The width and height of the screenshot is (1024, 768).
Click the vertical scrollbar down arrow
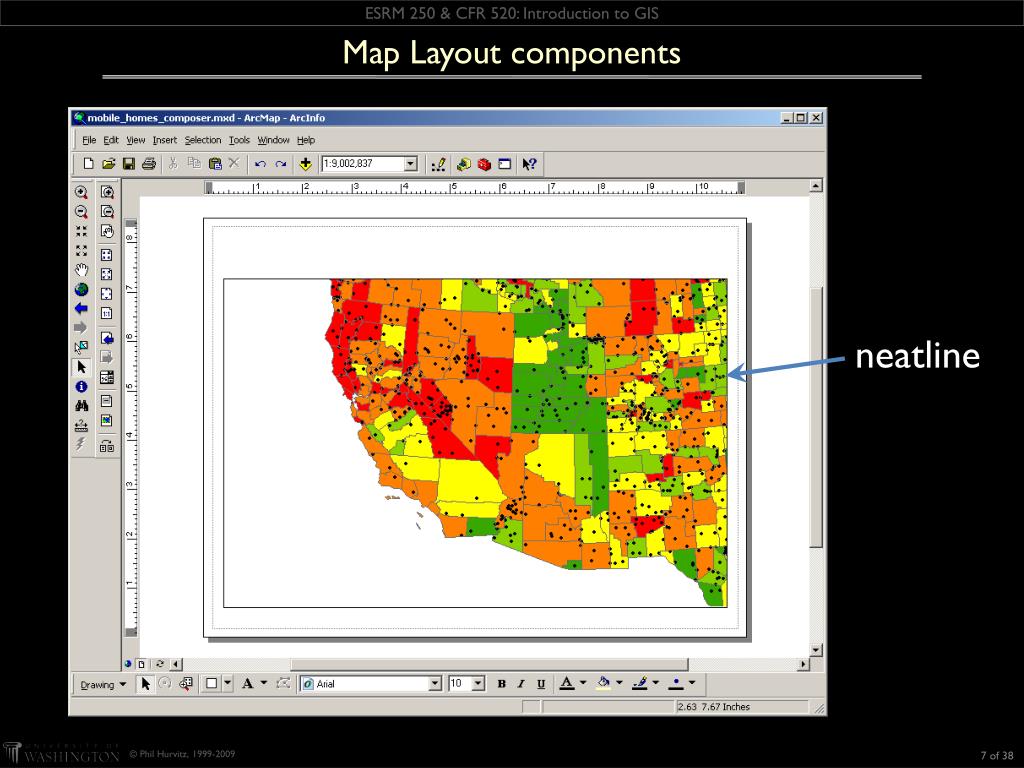click(x=816, y=650)
